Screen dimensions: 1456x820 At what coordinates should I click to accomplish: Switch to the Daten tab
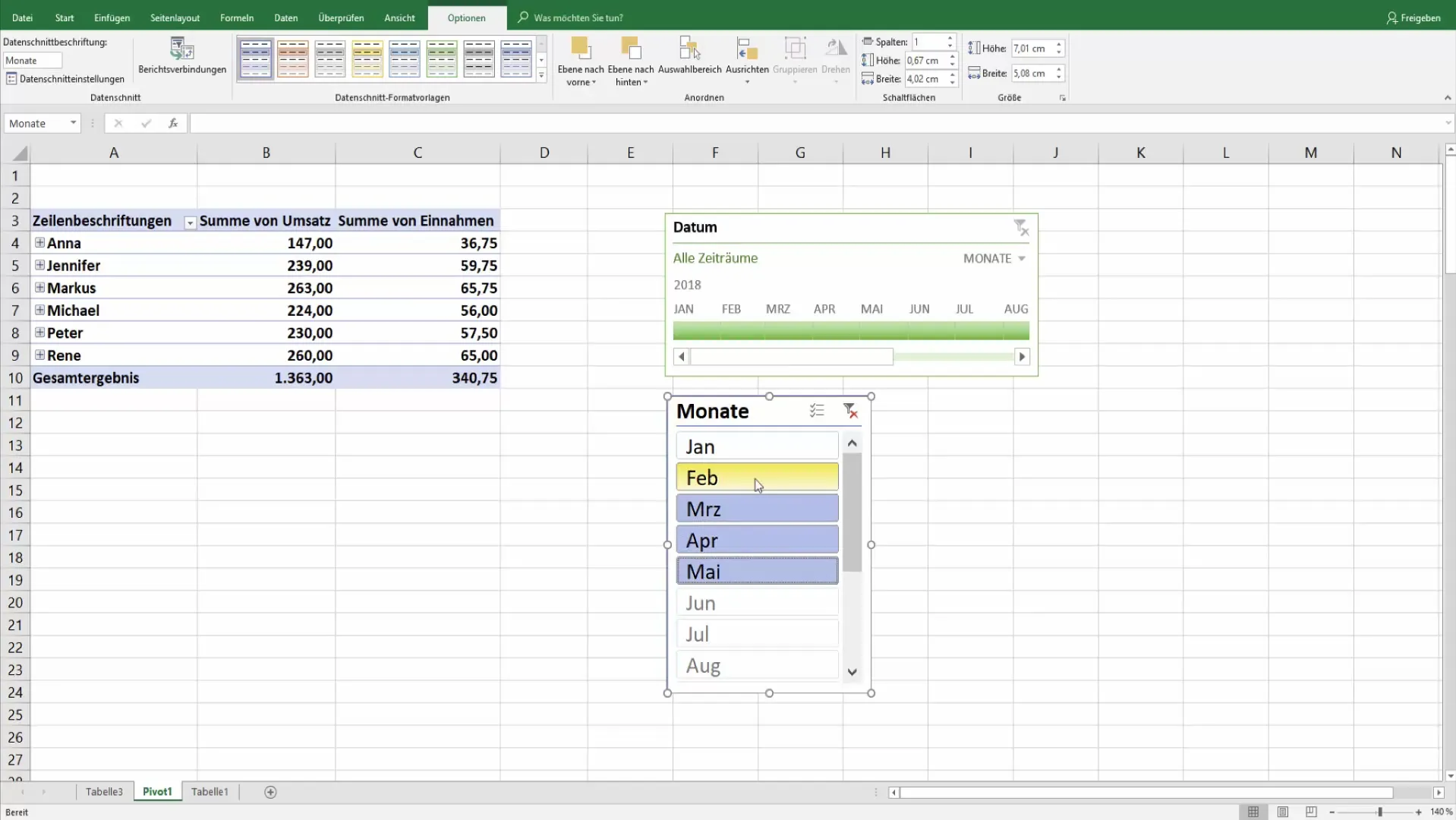tap(286, 17)
